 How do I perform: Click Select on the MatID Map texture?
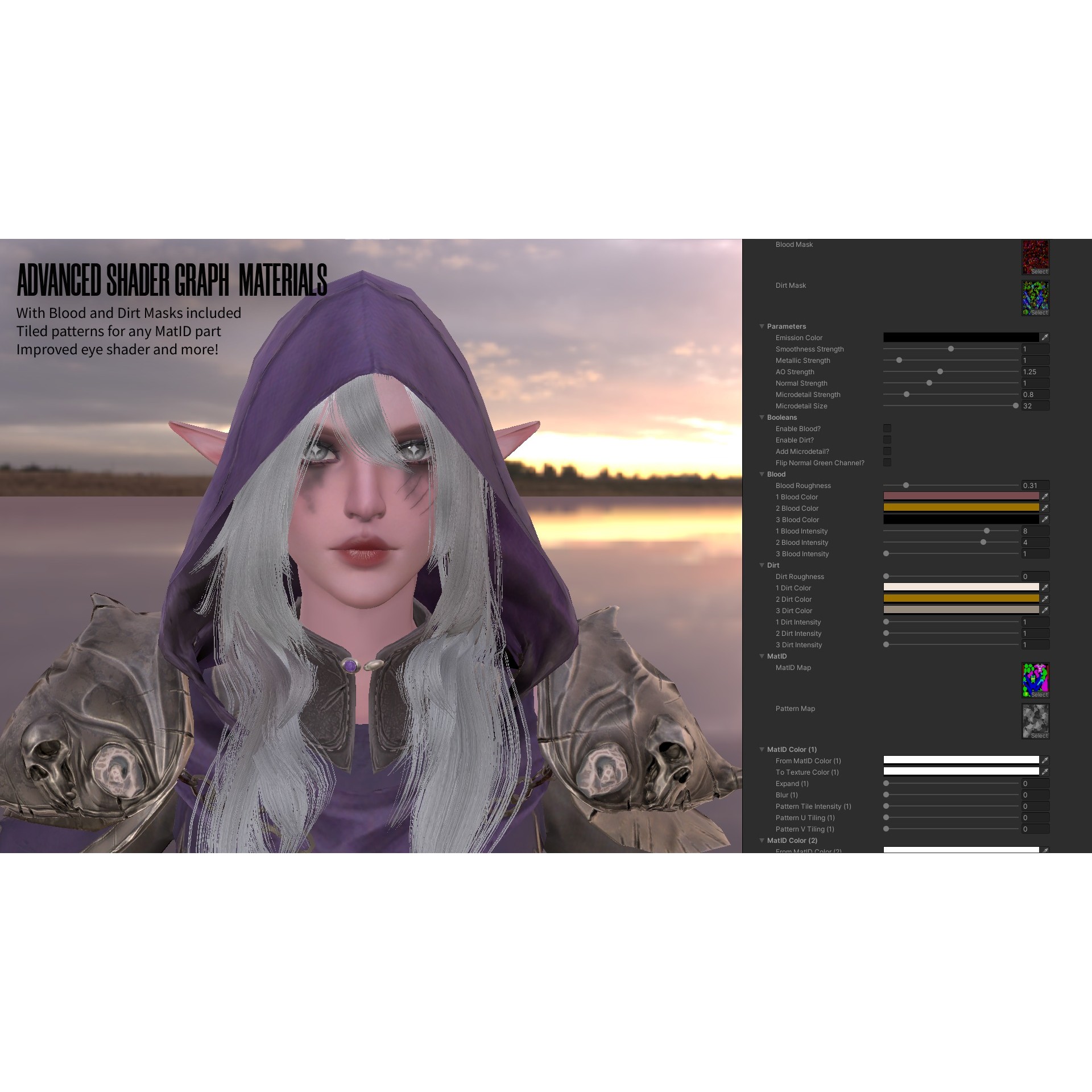point(1039,694)
